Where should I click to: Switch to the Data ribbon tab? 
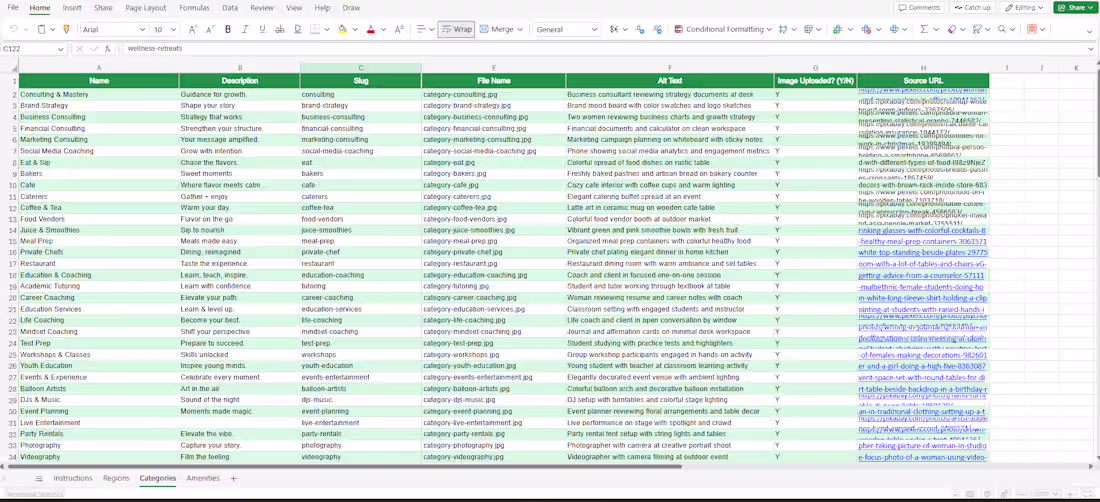[229, 8]
